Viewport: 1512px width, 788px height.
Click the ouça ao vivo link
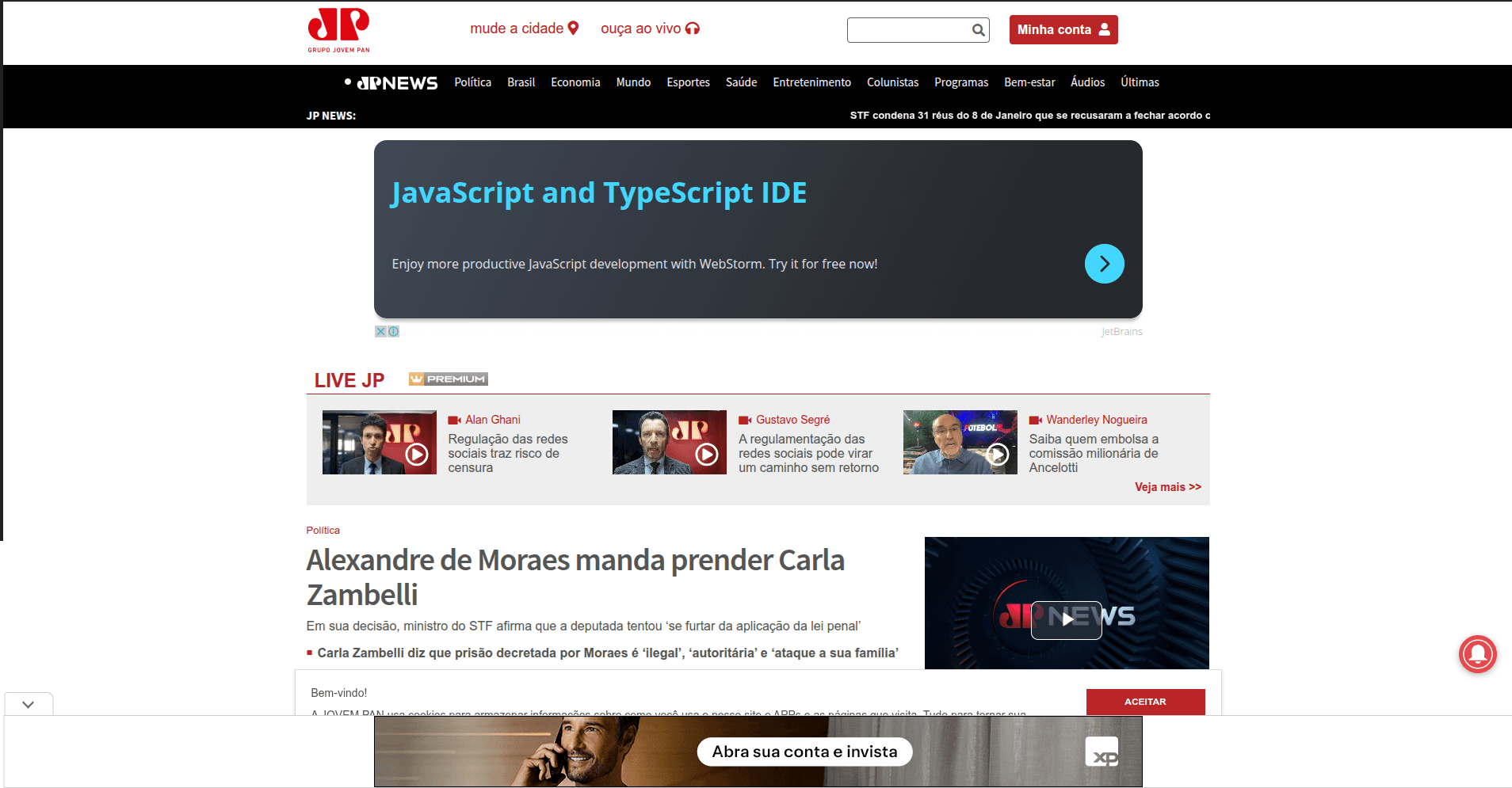pyautogui.click(x=650, y=29)
